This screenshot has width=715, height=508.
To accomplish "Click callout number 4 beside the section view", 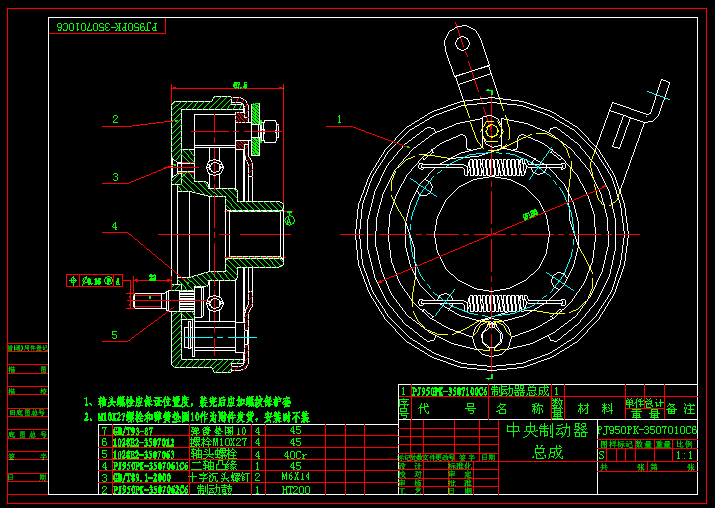I will pos(114,226).
